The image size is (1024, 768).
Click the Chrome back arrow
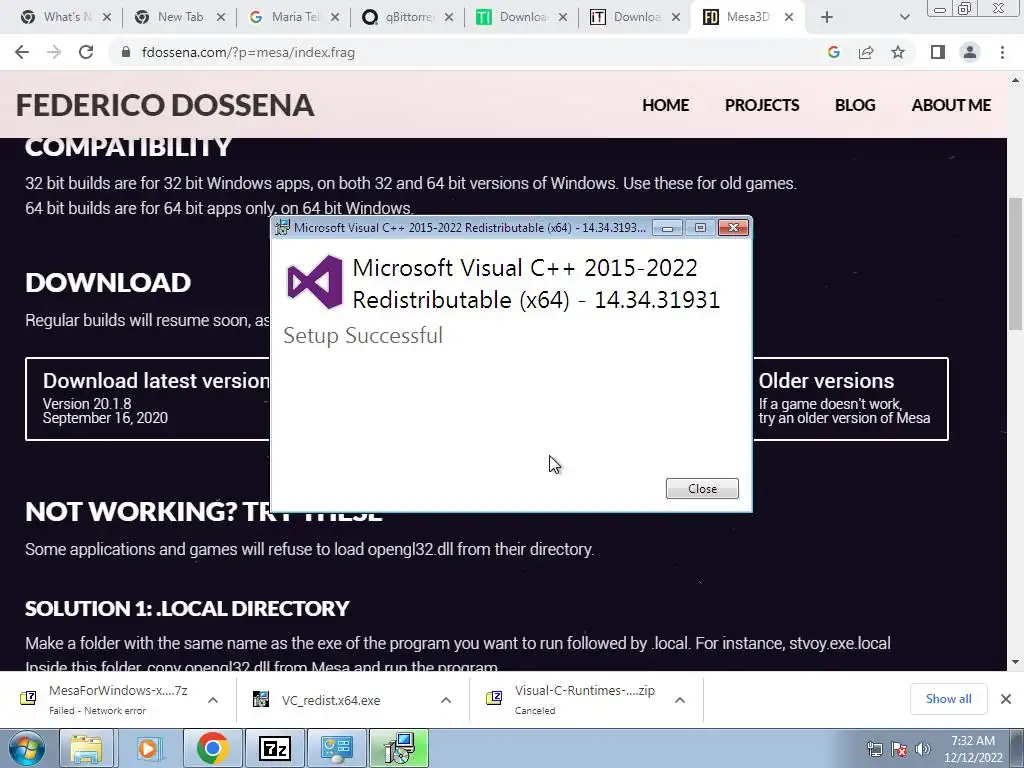point(22,52)
